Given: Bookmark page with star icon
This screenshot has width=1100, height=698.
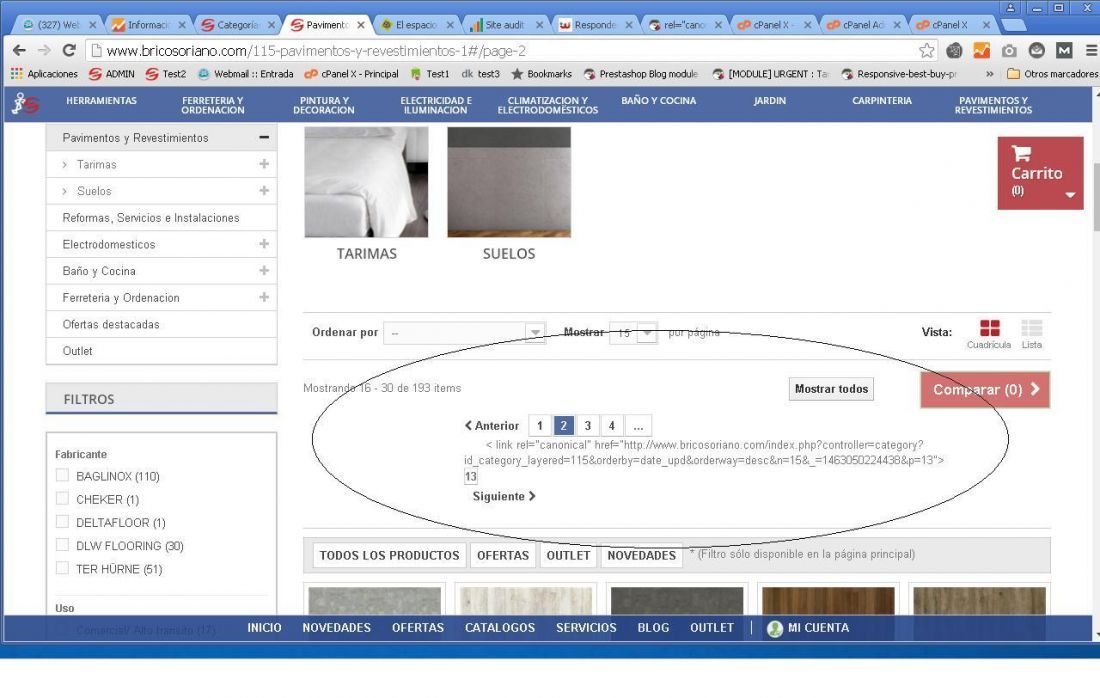Looking at the screenshot, I should coord(926,51).
